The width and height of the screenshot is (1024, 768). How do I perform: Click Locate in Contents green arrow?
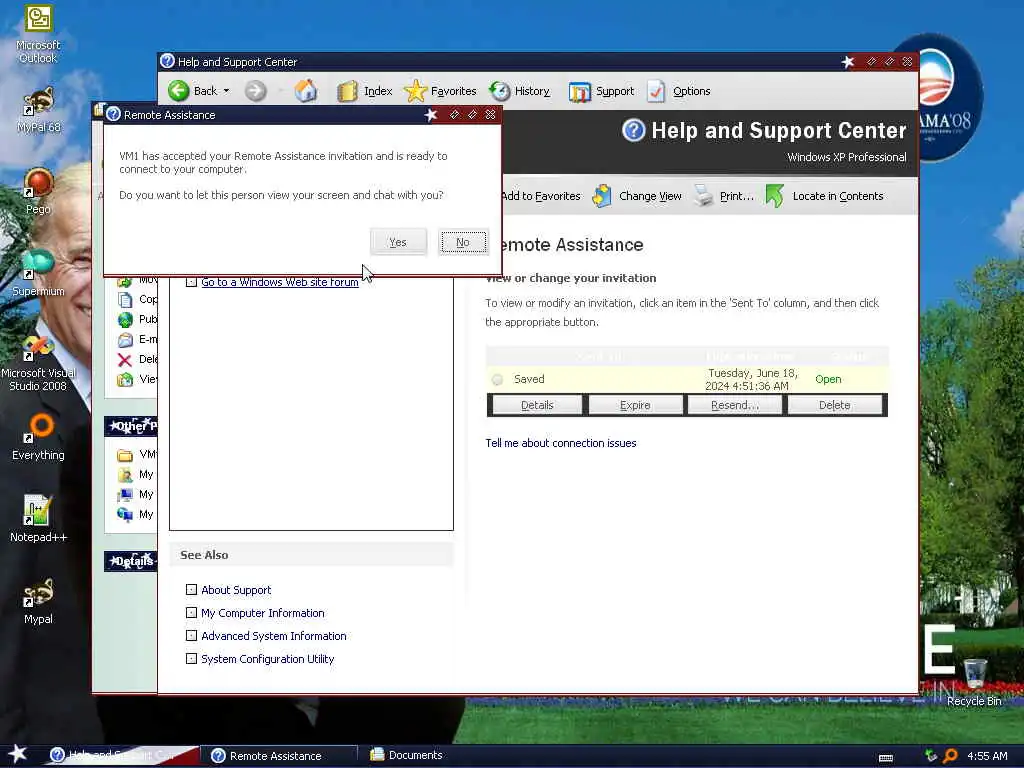[x=775, y=195]
